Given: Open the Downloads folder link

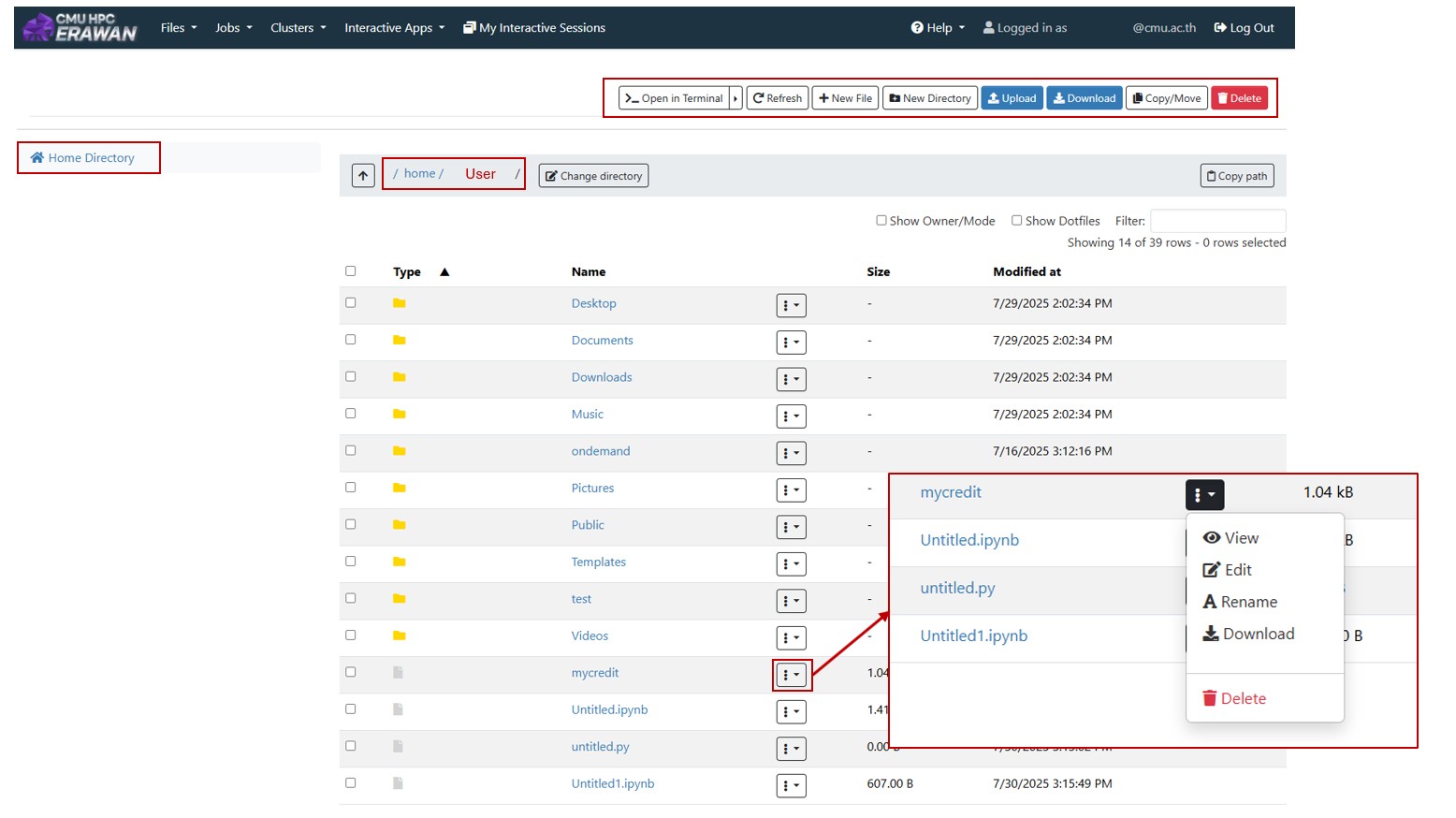Looking at the screenshot, I should click(x=602, y=377).
